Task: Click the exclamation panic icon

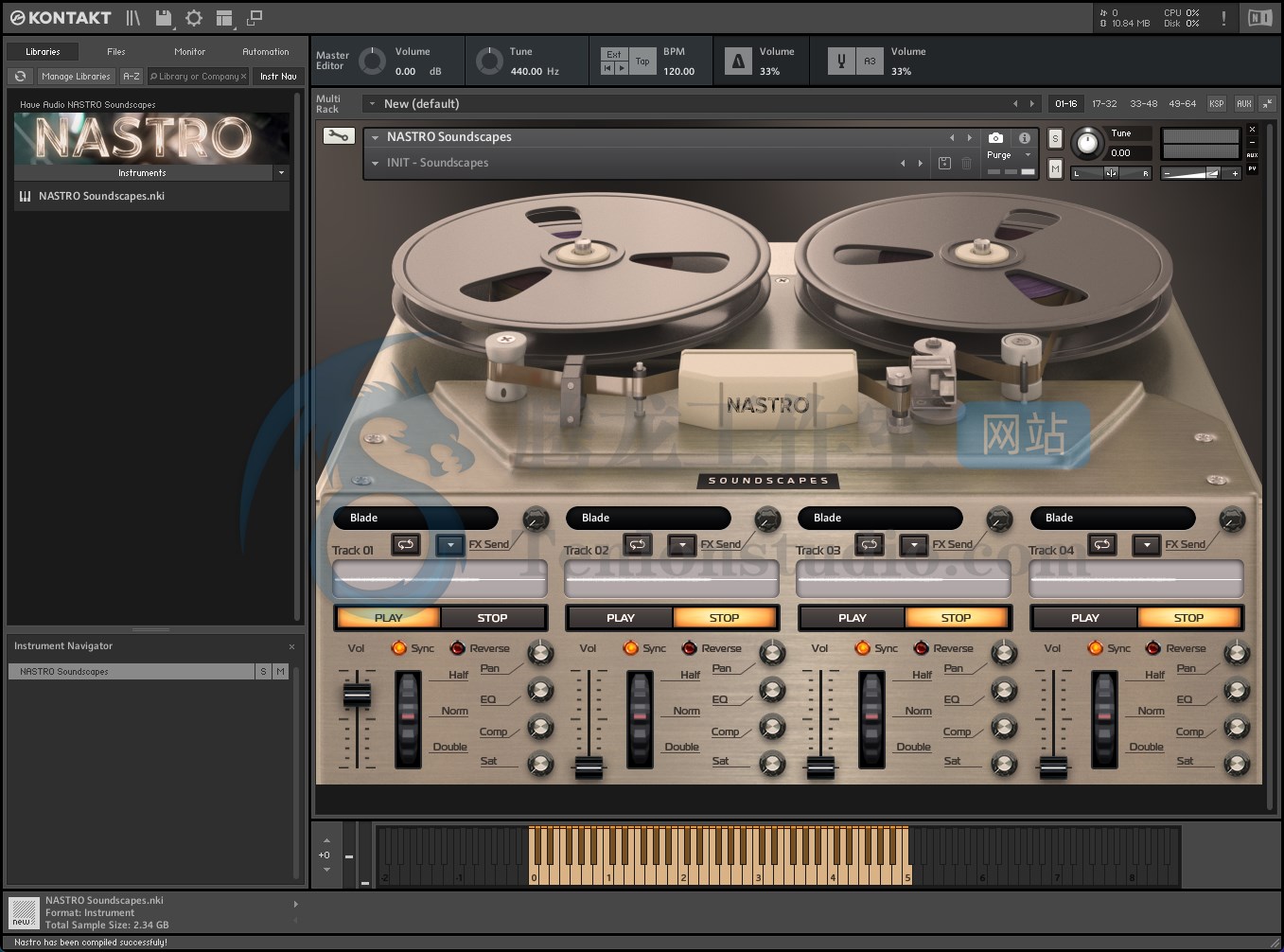Action: (1223, 18)
